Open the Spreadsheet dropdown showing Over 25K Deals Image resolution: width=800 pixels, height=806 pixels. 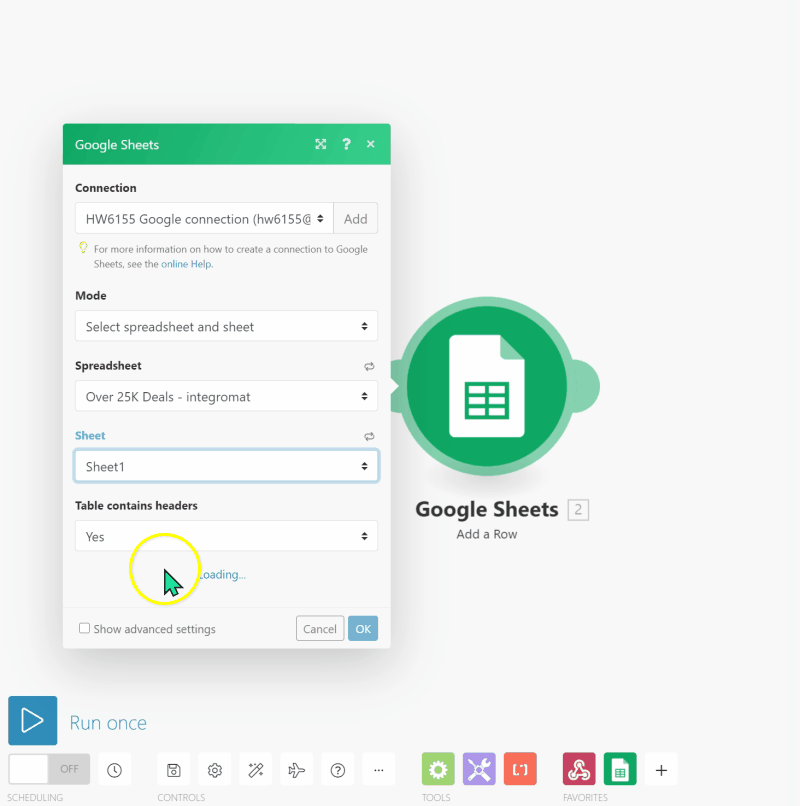tap(226, 396)
